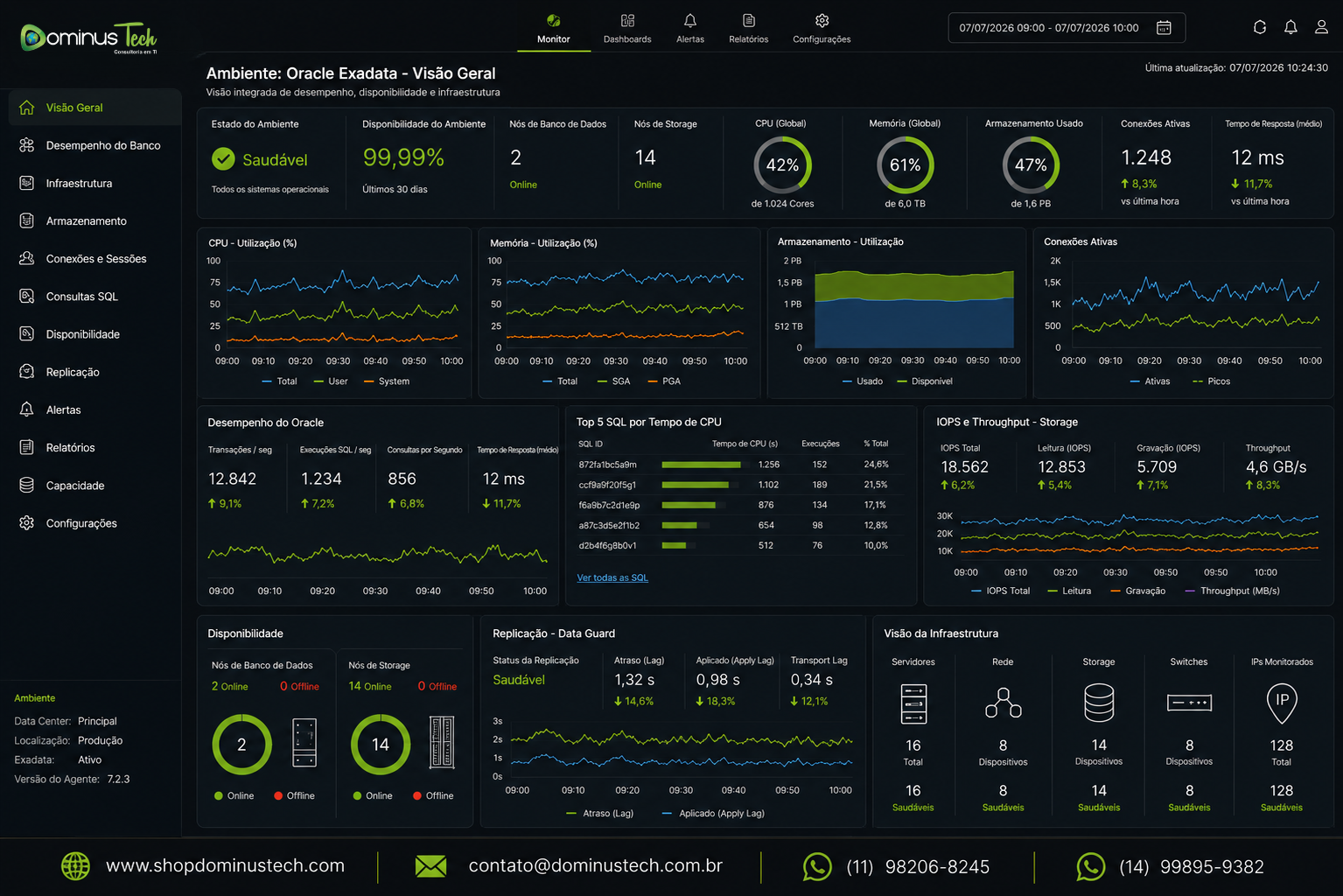
Task: Toggle Disponível legend in Armazenamento chart
Action: click(925, 381)
